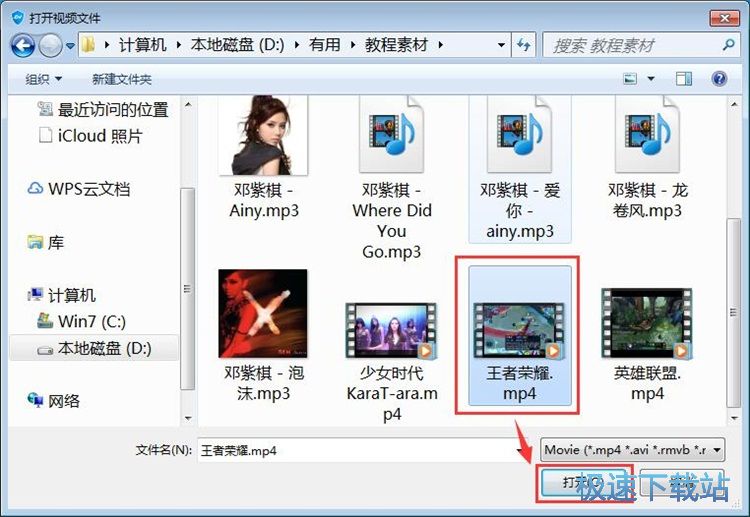Select iCloud 照片 in navigation pane
The height and width of the screenshot is (517, 750).
click(x=100, y=136)
